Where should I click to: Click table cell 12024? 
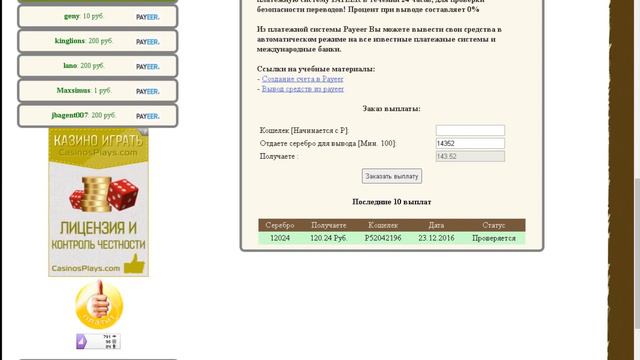coord(280,238)
